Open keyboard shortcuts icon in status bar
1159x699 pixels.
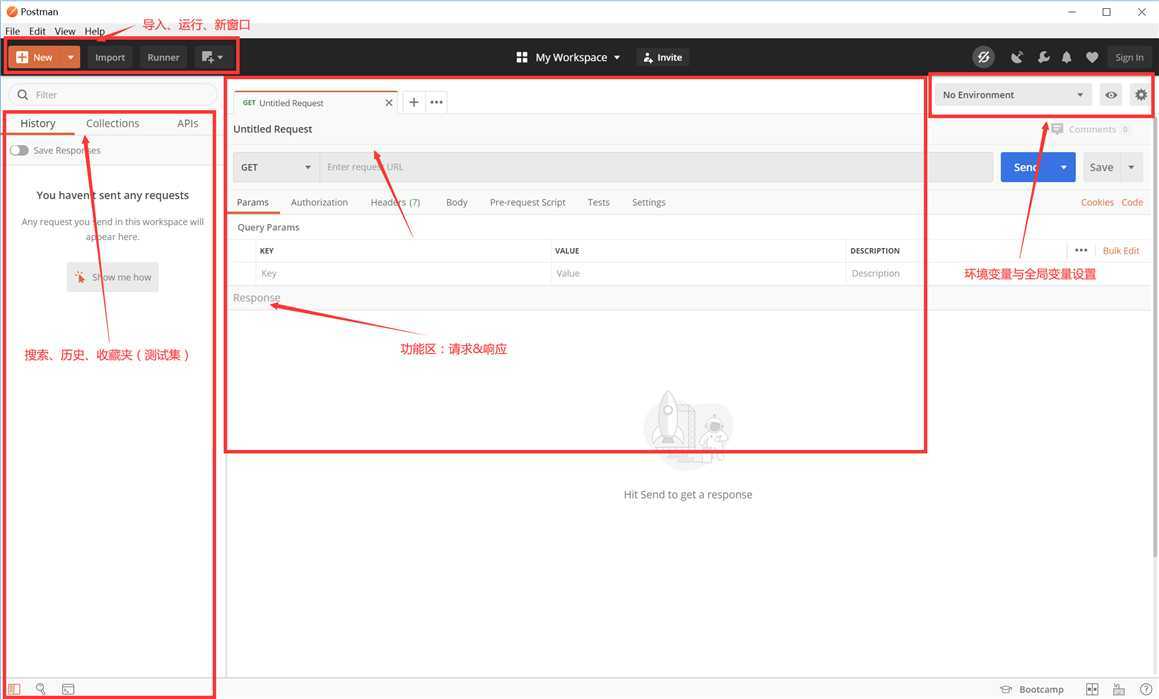tap(1119, 689)
